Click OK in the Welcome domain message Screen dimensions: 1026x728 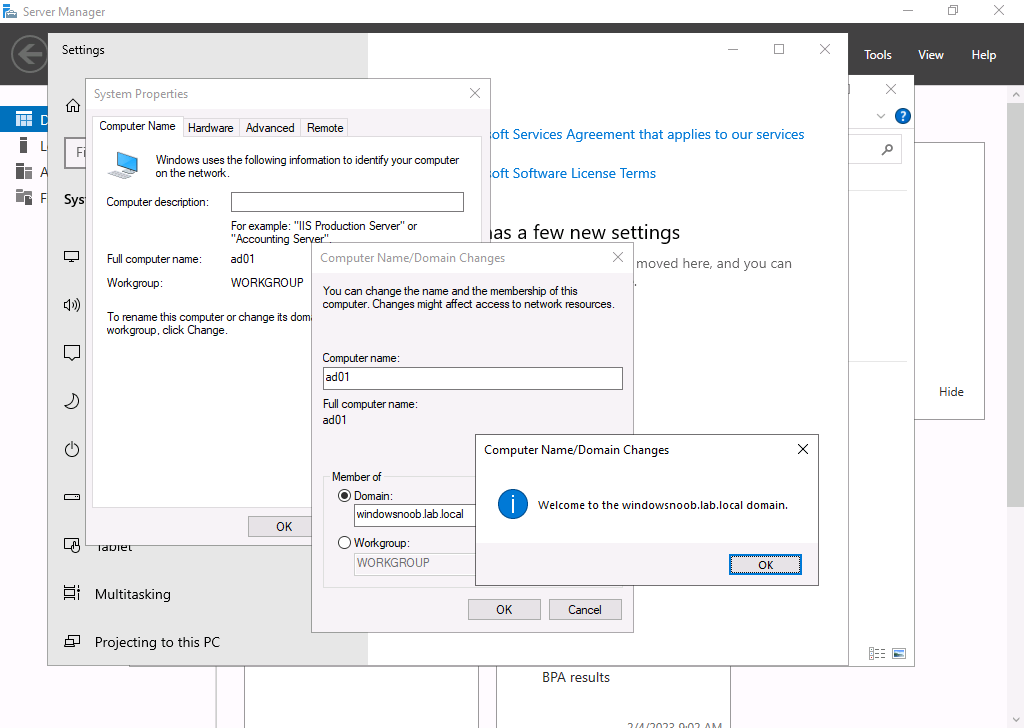(765, 564)
